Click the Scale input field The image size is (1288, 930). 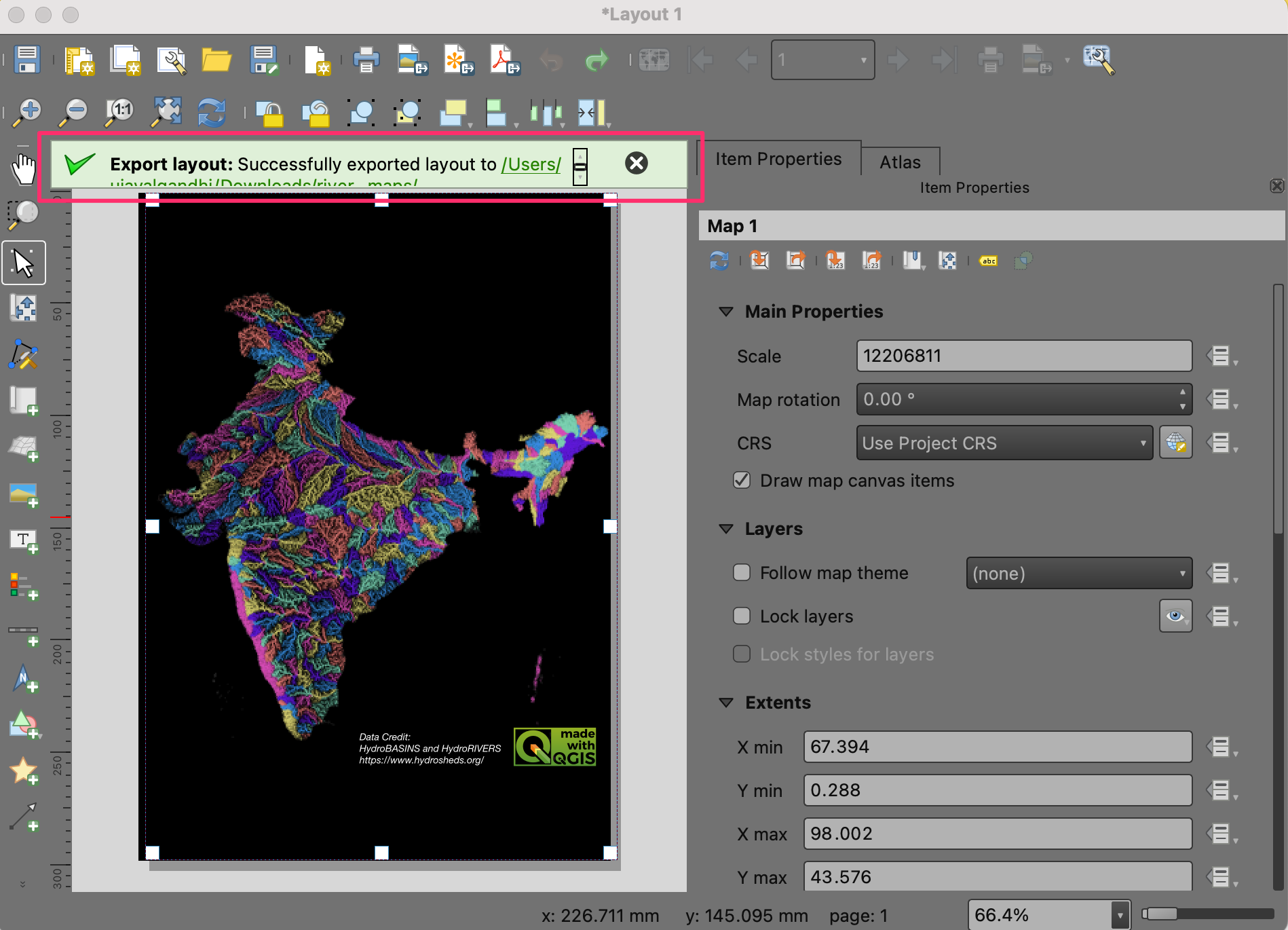1023,356
